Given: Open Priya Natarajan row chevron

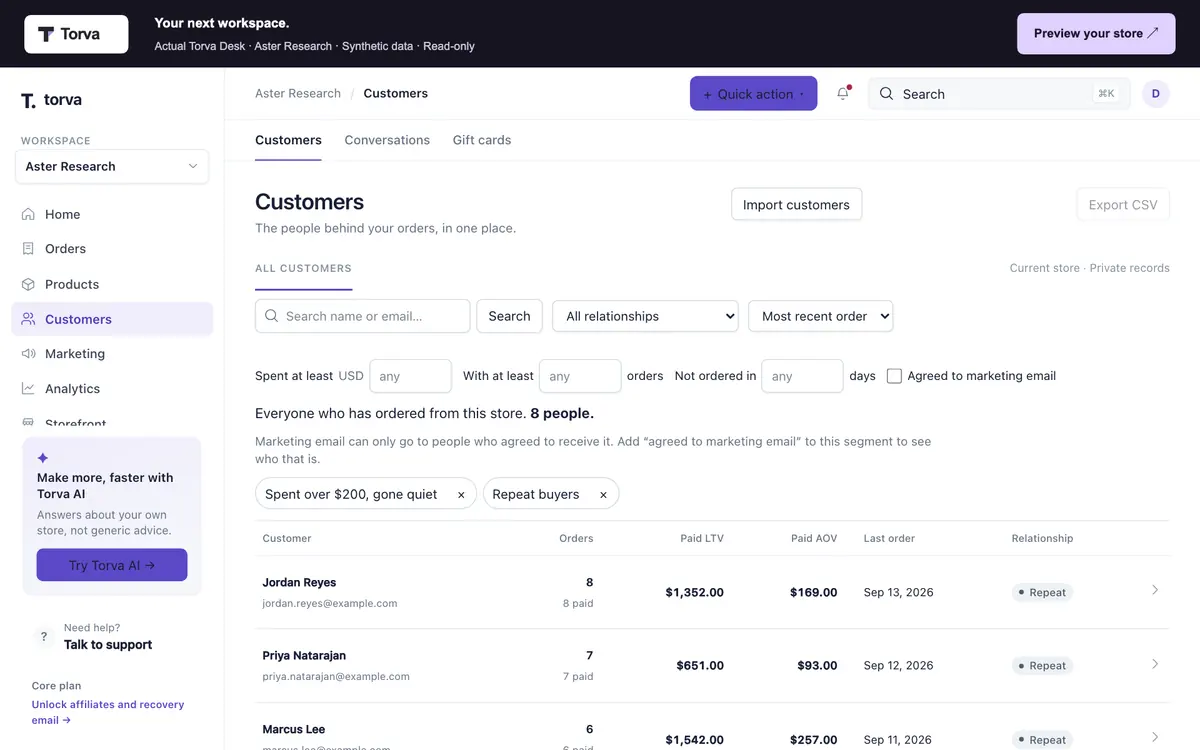Looking at the screenshot, I should [x=1155, y=664].
